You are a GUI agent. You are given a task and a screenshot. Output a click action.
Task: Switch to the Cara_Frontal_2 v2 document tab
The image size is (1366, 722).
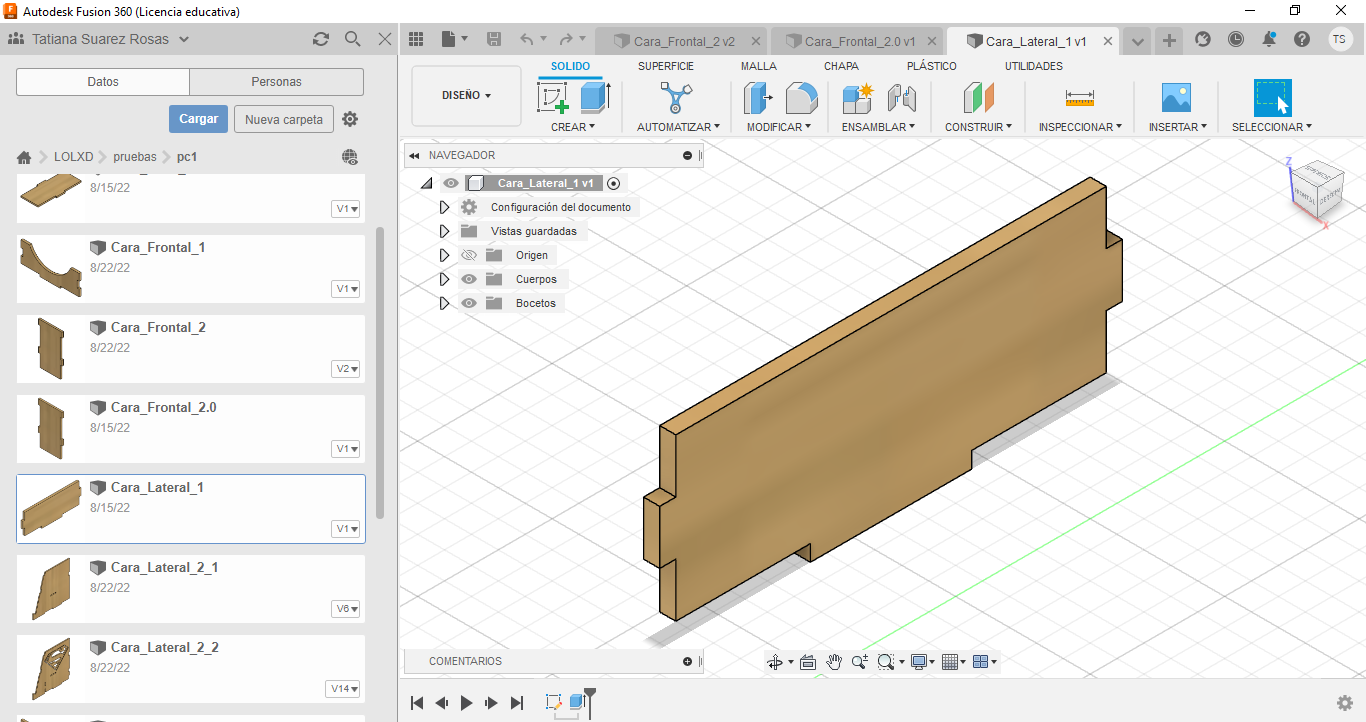[x=685, y=41]
